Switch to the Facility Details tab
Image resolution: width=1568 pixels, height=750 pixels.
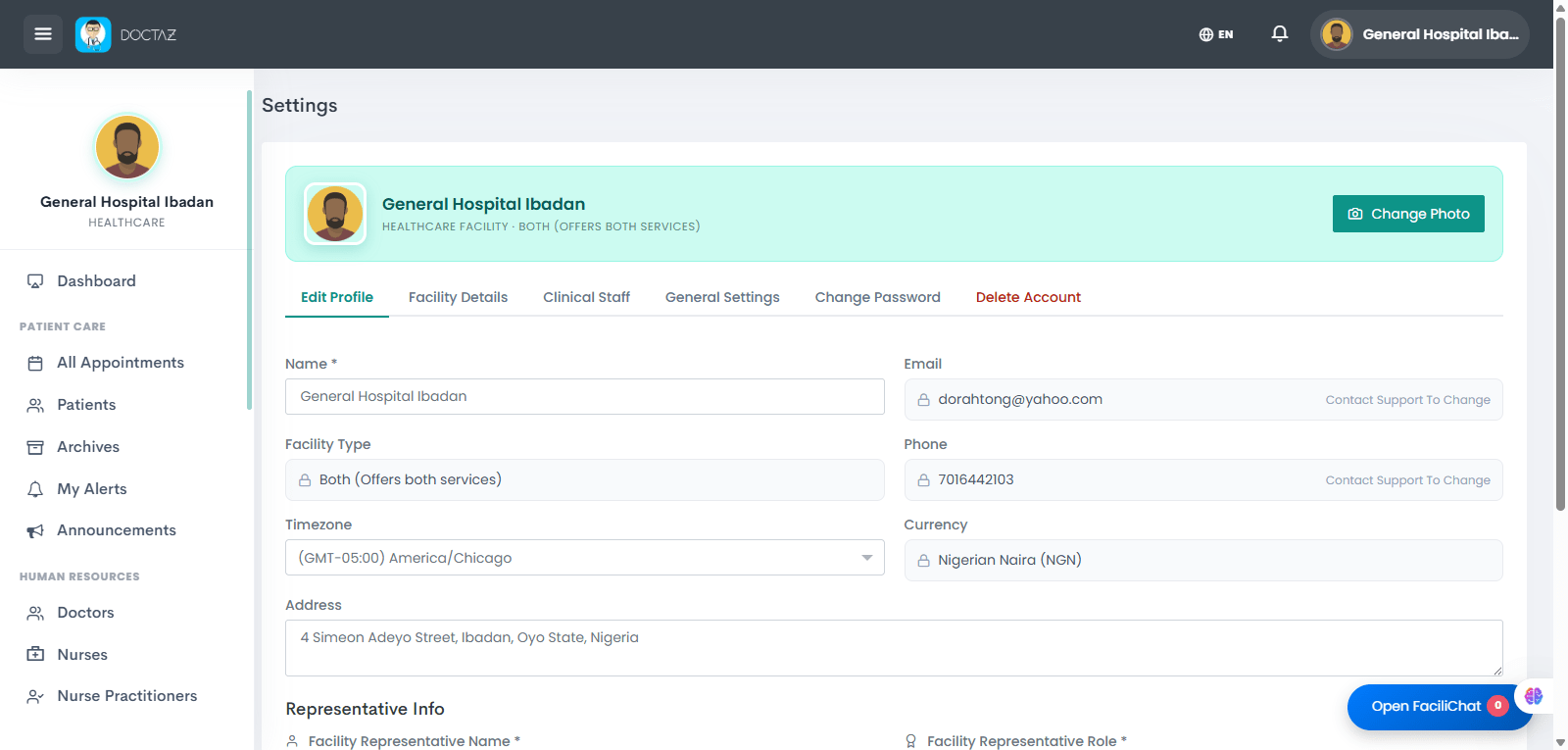coord(458,297)
